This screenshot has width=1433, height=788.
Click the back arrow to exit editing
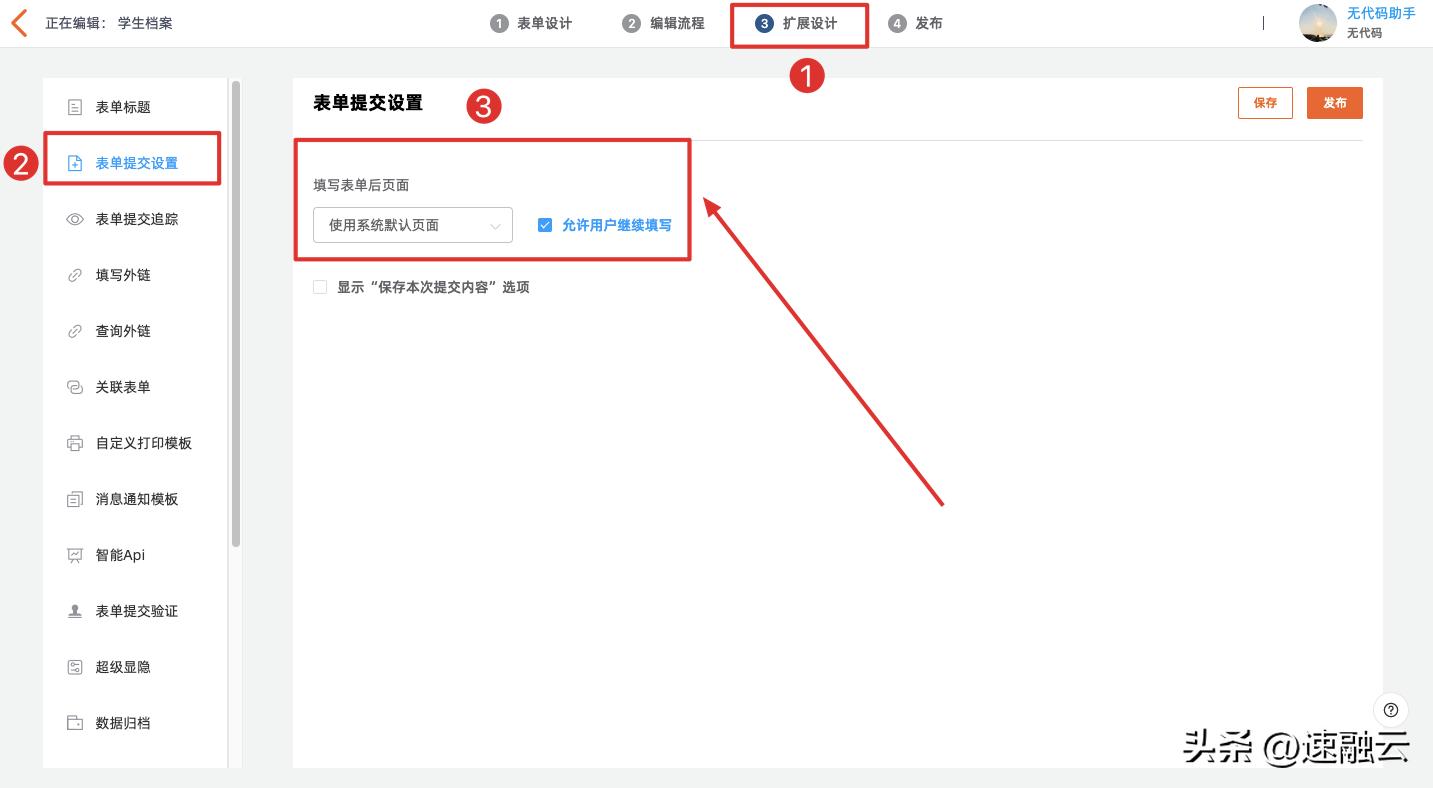pos(19,22)
